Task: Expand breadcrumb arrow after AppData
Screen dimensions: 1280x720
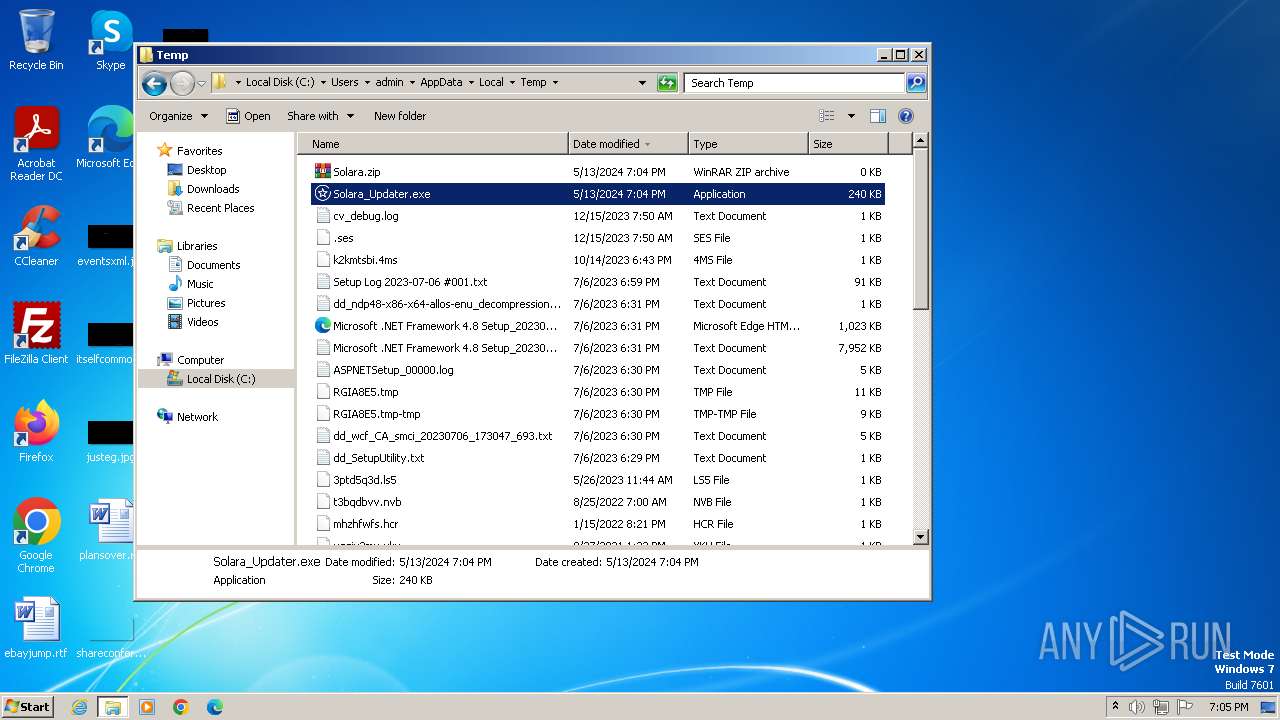Action: coord(471,83)
